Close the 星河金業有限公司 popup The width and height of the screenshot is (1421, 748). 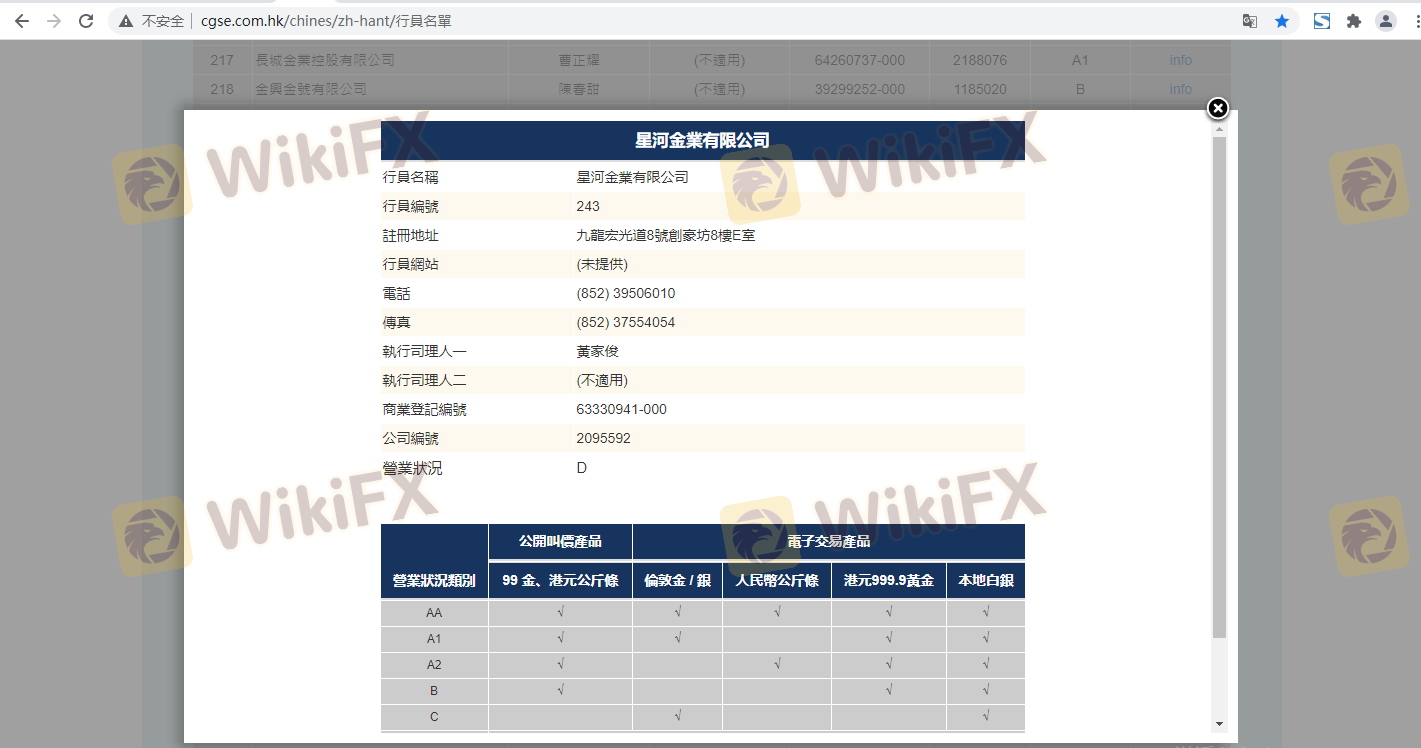1217,108
